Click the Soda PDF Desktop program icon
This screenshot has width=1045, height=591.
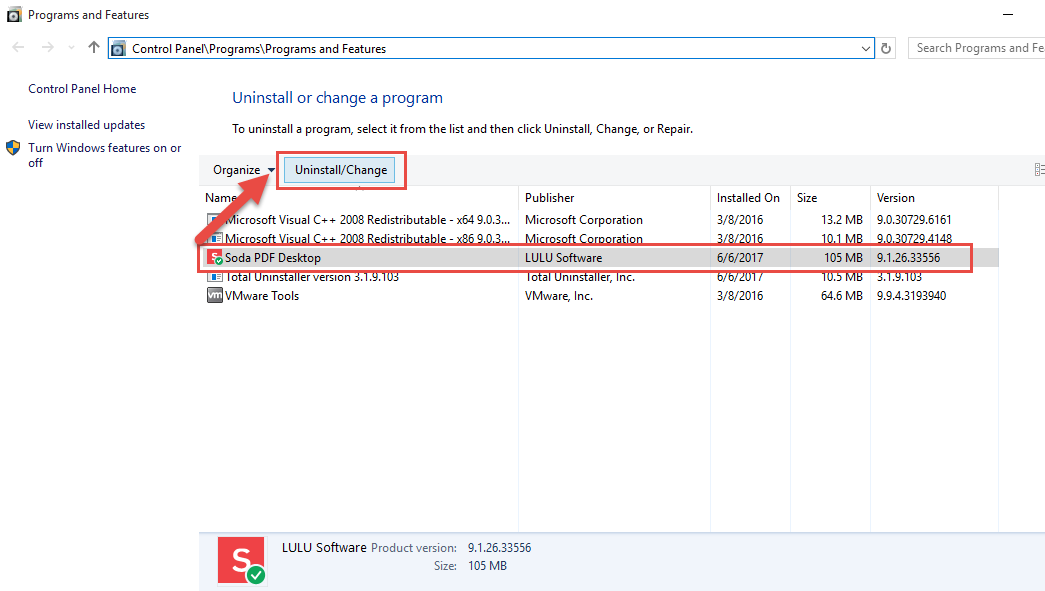point(213,257)
